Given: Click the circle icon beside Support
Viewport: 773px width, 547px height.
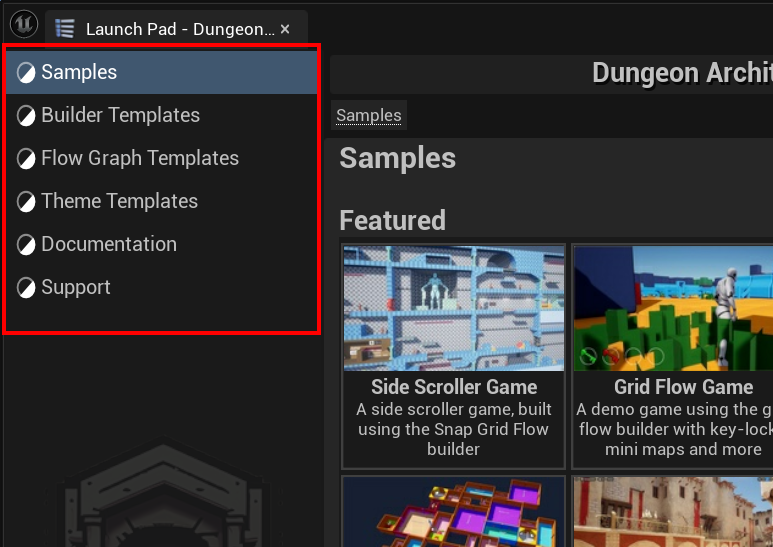Looking at the screenshot, I should 26,288.
